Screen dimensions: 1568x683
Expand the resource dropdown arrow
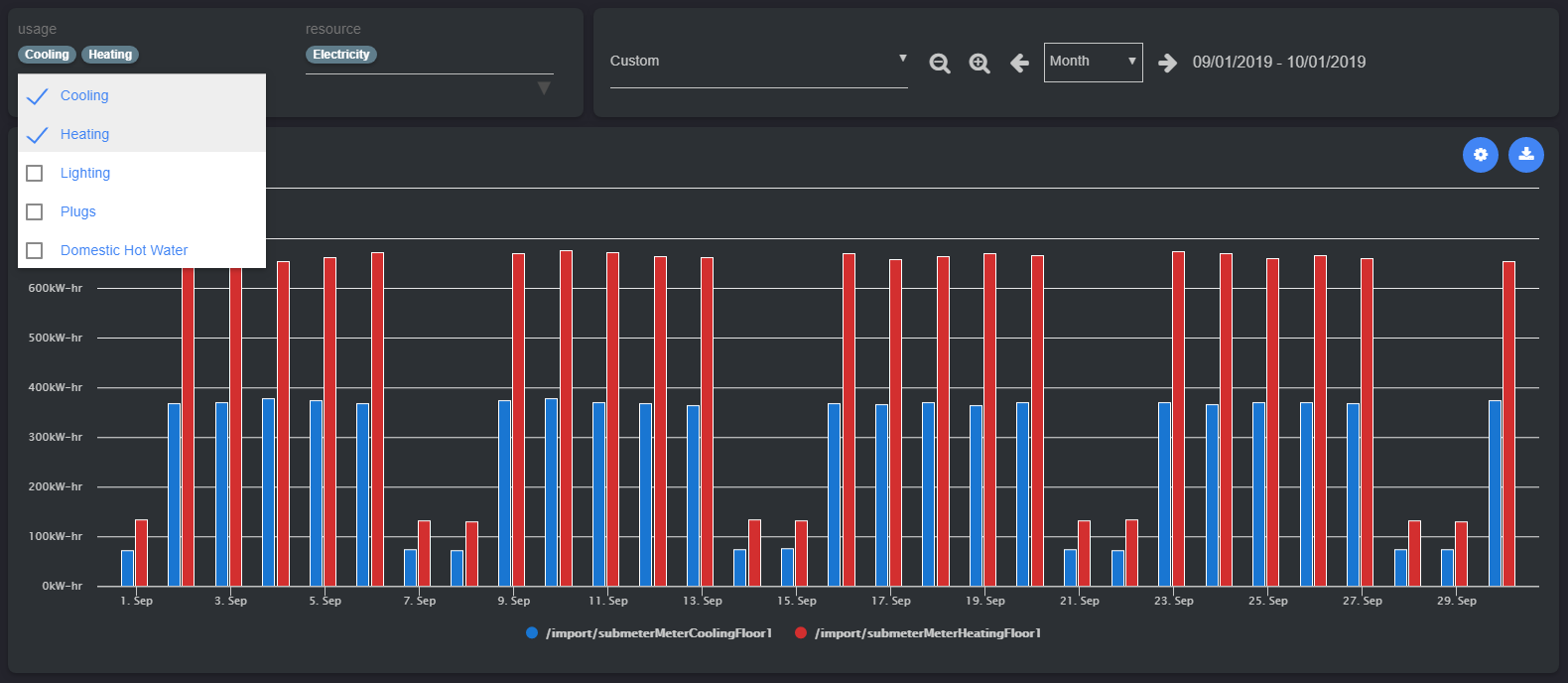pos(543,88)
